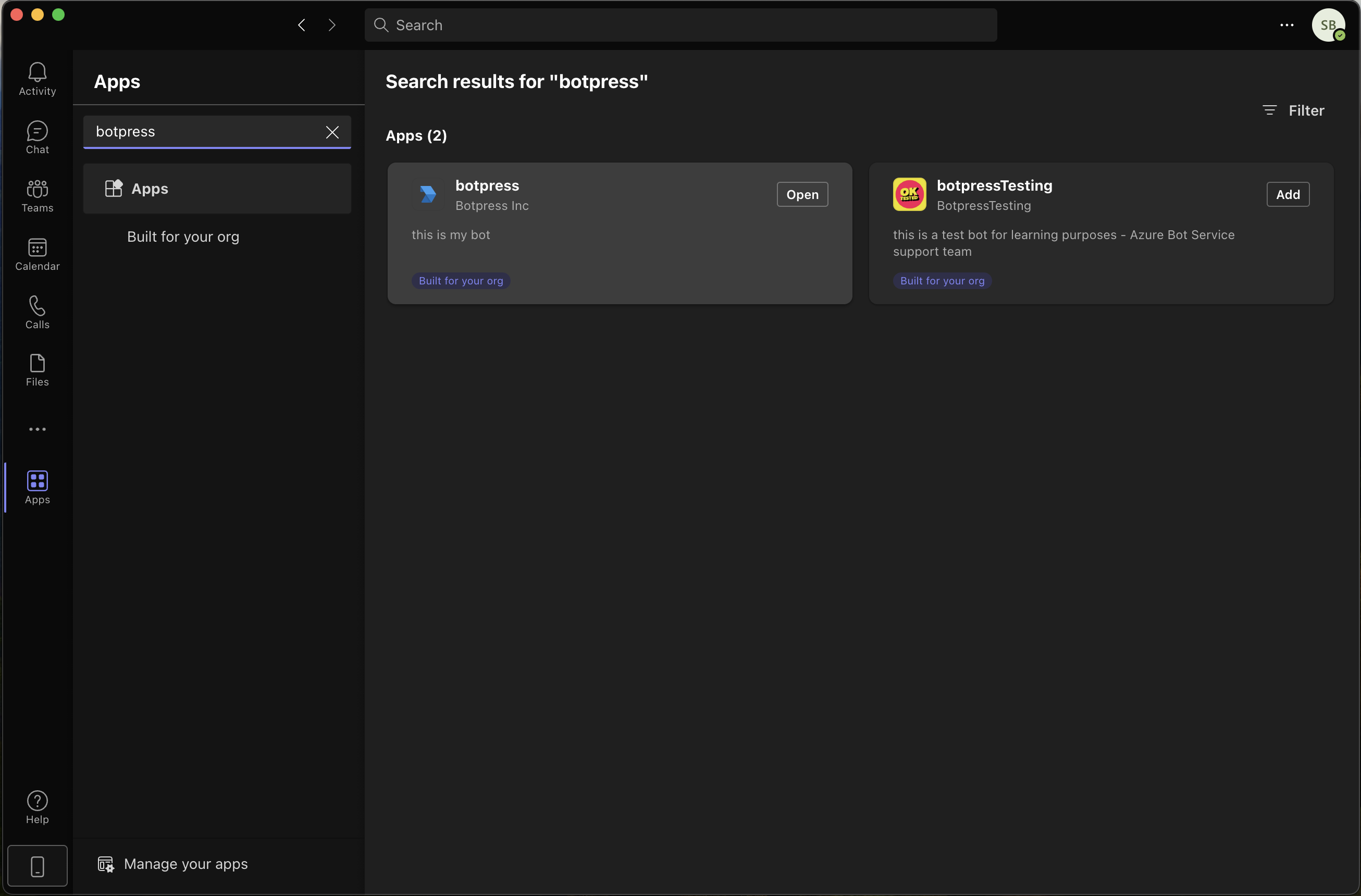1361x896 pixels.
Task: Open the Calendar view
Action: pos(37,253)
